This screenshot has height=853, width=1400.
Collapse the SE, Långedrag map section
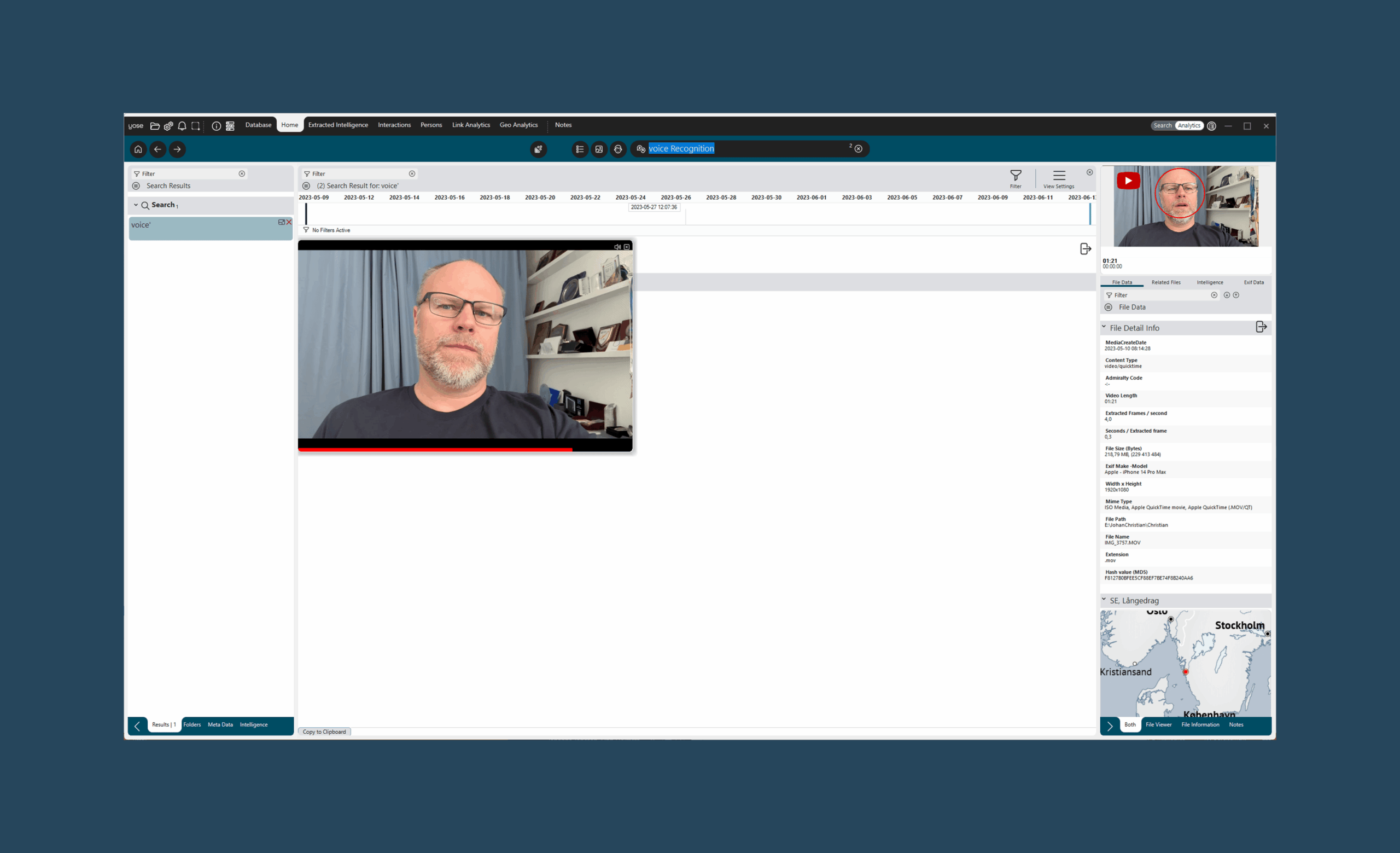pyautogui.click(x=1104, y=600)
